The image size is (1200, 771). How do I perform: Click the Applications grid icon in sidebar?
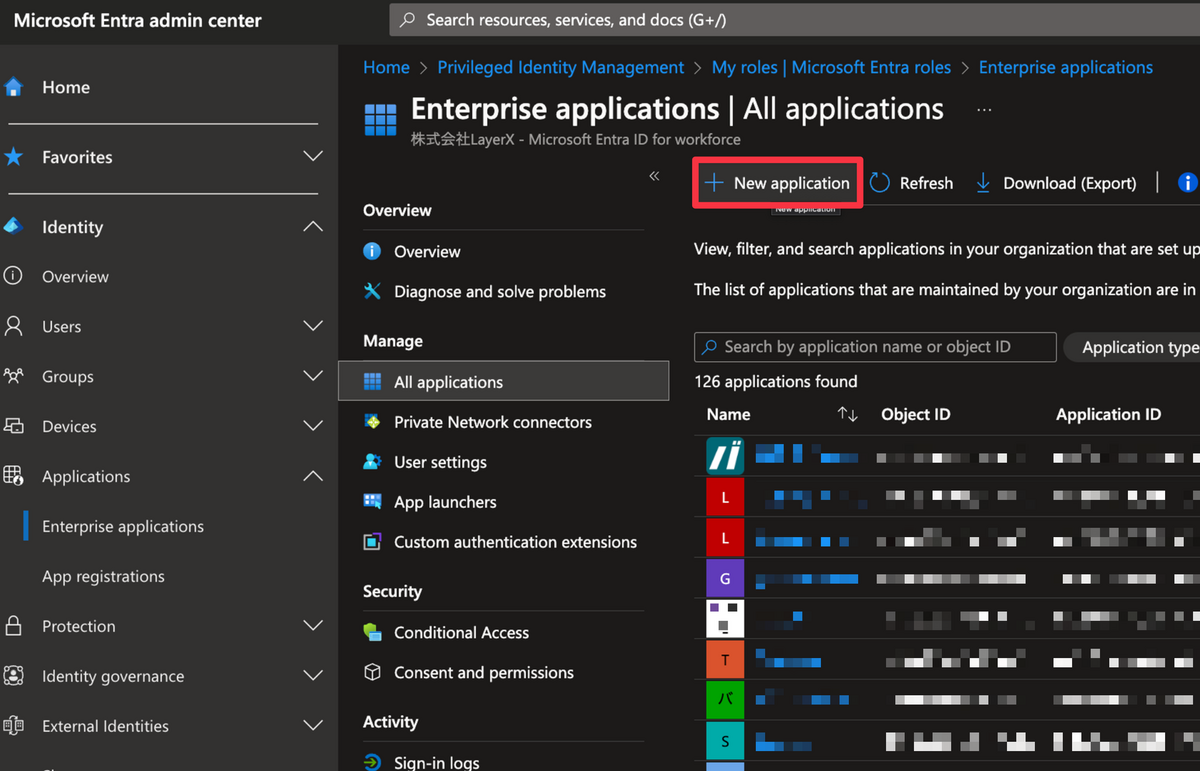click(x=13, y=476)
